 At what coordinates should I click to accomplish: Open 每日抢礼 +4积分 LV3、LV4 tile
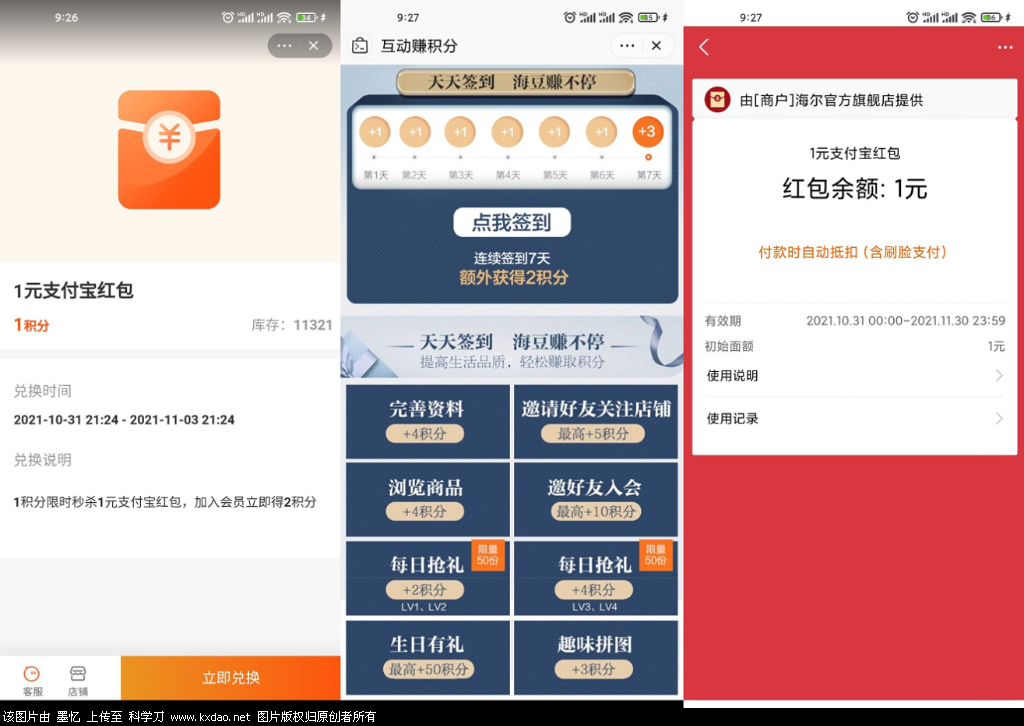pos(596,578)
